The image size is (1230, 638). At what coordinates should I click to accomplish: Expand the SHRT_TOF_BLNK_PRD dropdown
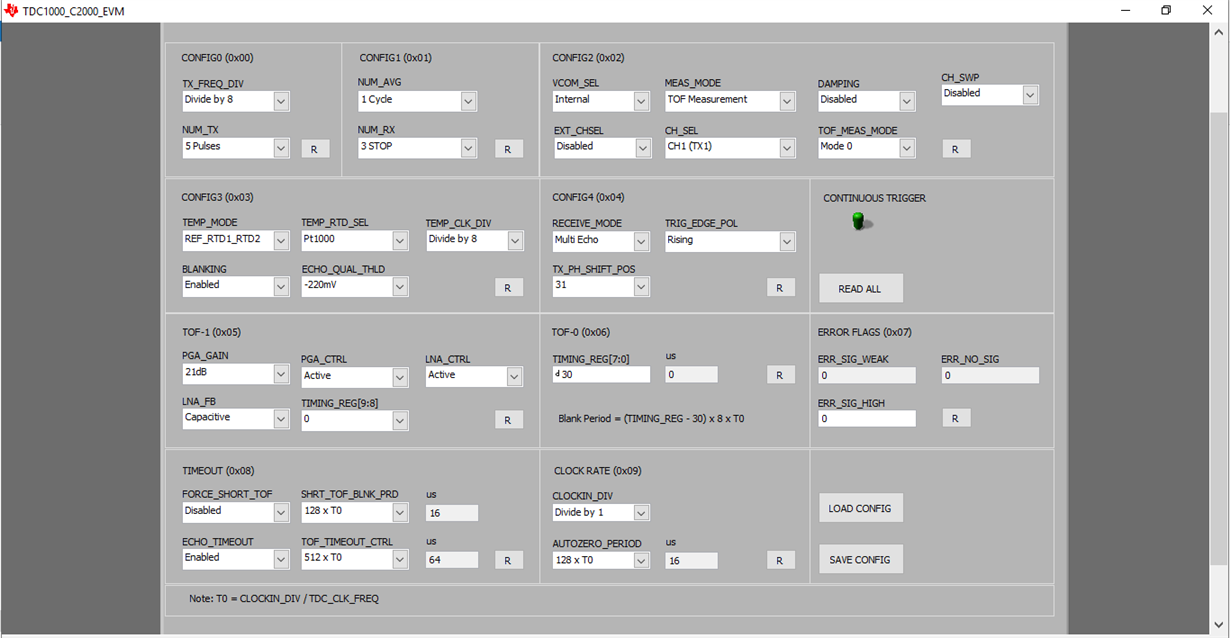point(355,511)
